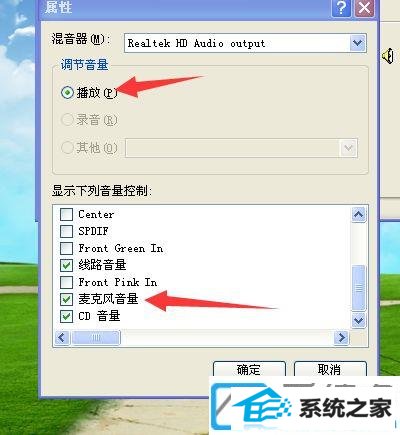Uncheck the CD 音量 checkbox
The height and width of the screenshot is (435, 400).
(x=66, y=316)
